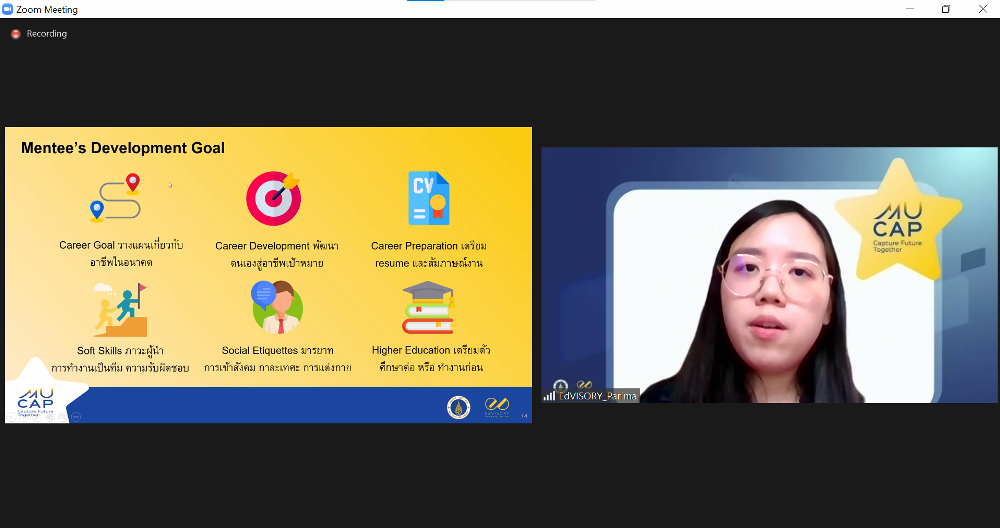Click the 'Recording' status label
This screenshot has width=1000, height=528.
click(x=47, y=34)
